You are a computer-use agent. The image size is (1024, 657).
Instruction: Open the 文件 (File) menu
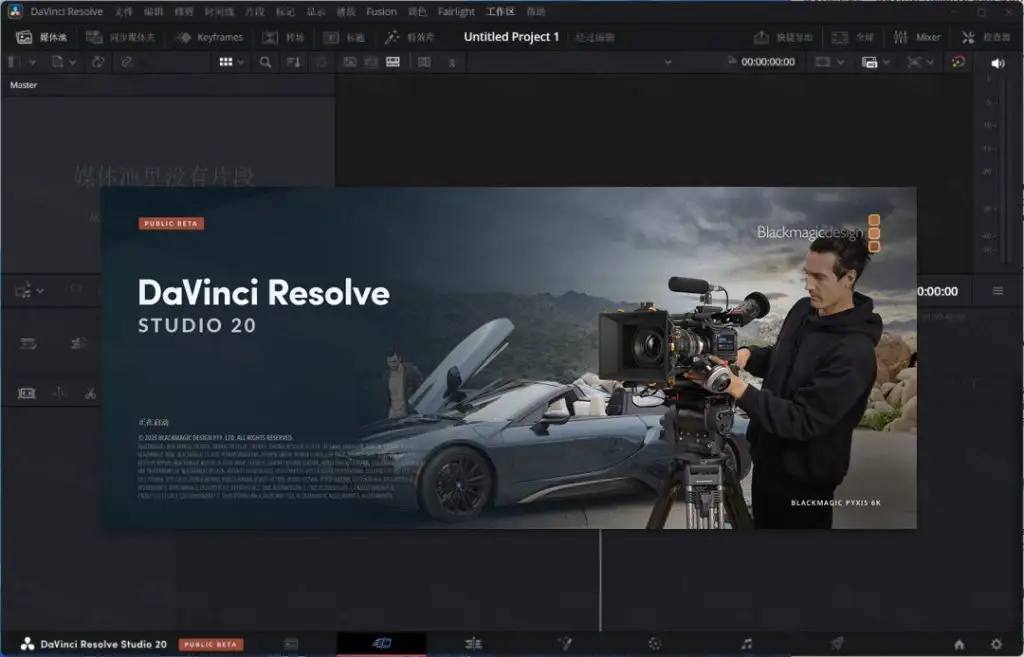pos(123,12)
